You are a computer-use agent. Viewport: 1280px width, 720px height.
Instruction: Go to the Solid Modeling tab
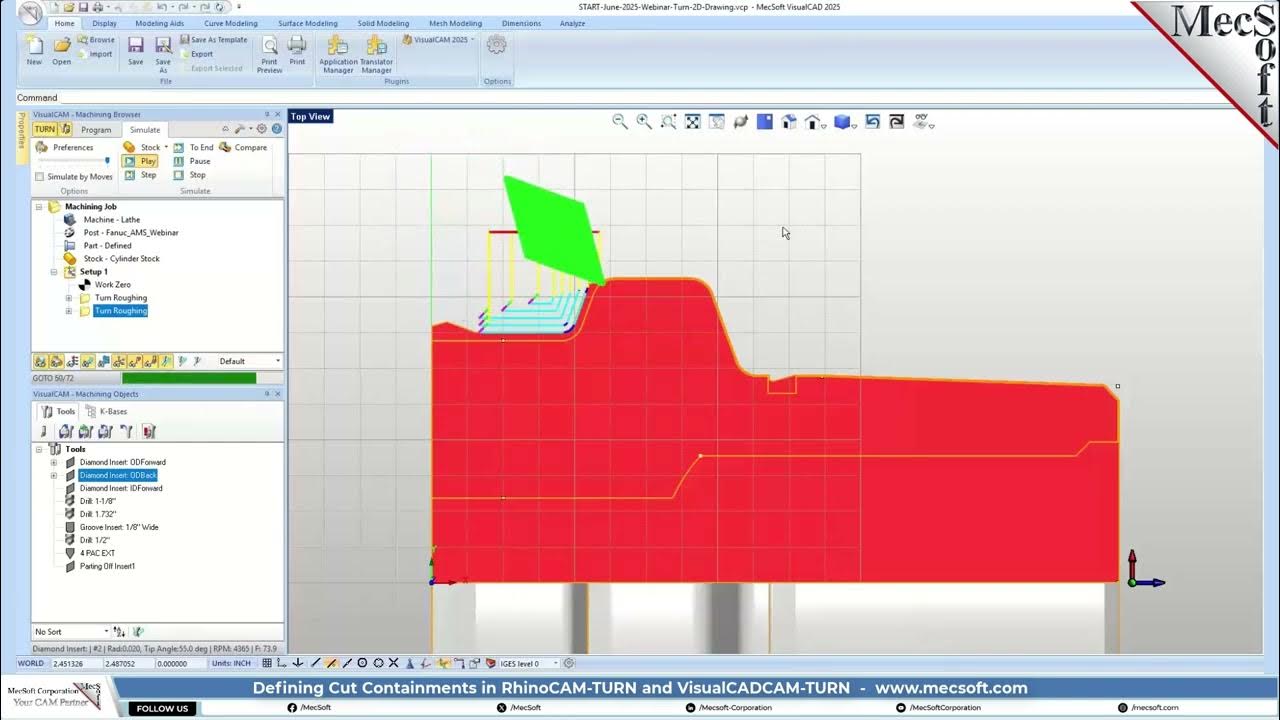[383, 23]
